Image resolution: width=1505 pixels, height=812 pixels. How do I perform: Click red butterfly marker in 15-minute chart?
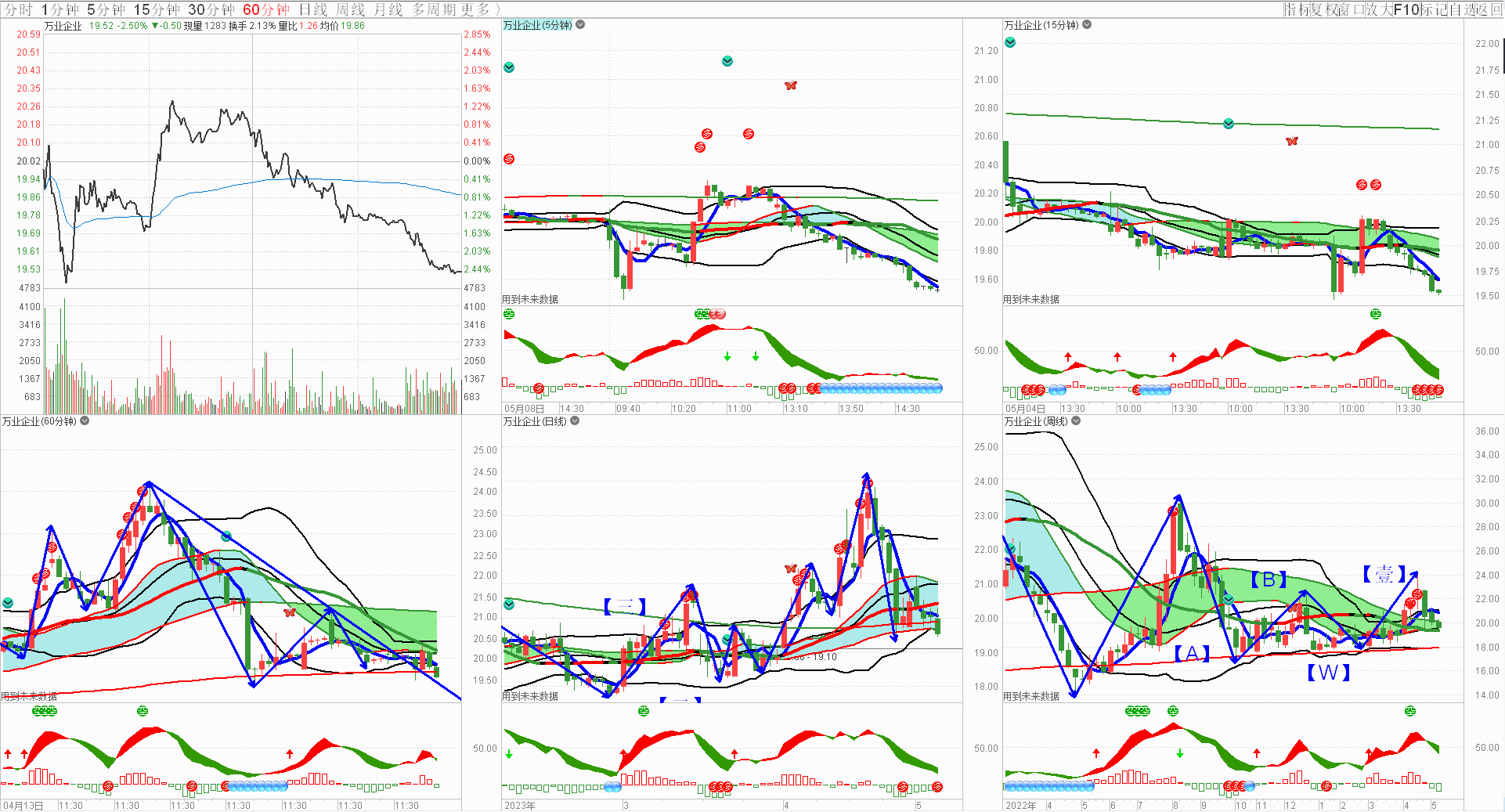coord(1292,141)
